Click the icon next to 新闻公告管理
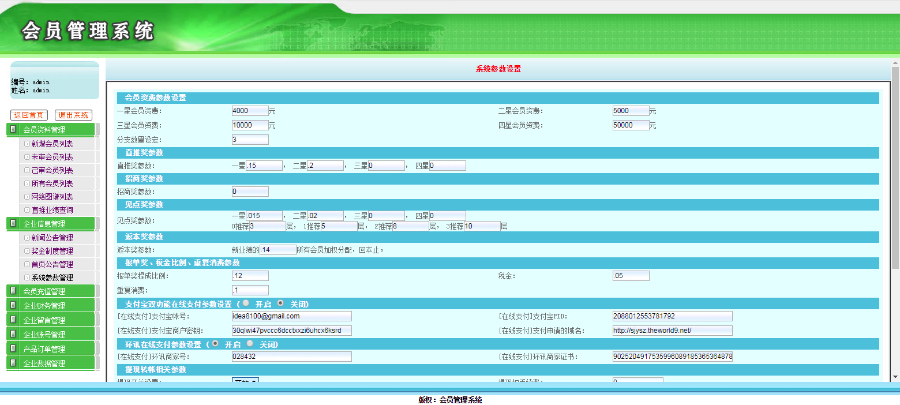Image resolution: width=900 pixels, height=405 pixels. [26, 238]
